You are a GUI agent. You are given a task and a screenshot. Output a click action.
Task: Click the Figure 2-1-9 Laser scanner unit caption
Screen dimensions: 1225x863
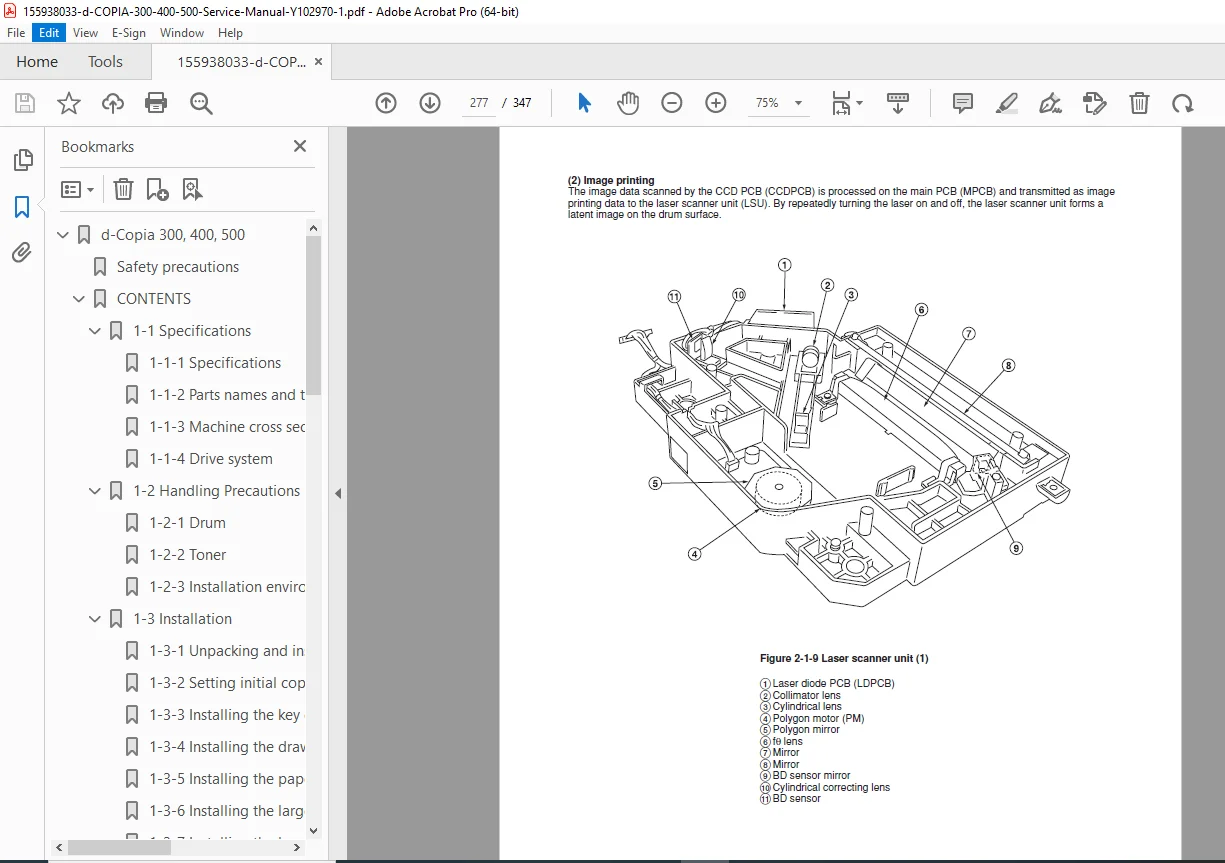click(x=844, y=659)
